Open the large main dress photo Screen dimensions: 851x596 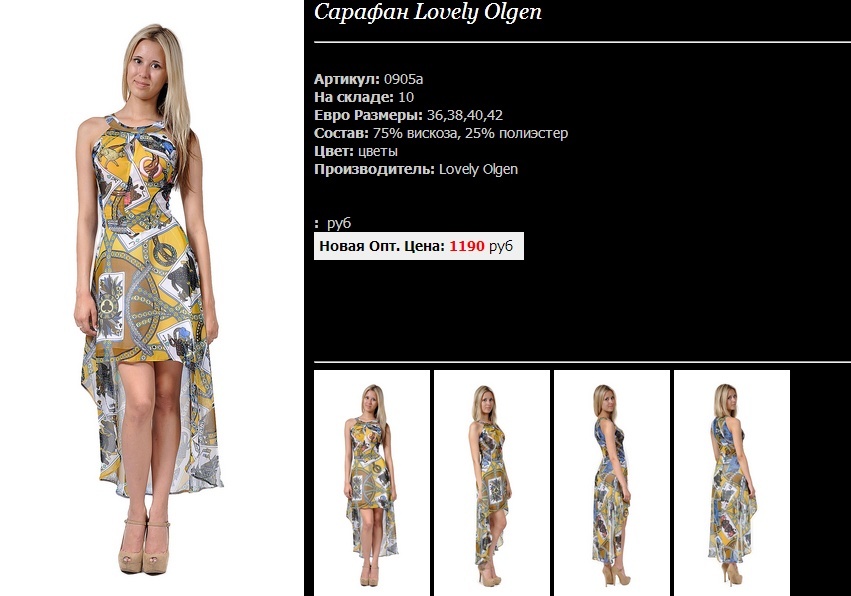click(152, 298)
